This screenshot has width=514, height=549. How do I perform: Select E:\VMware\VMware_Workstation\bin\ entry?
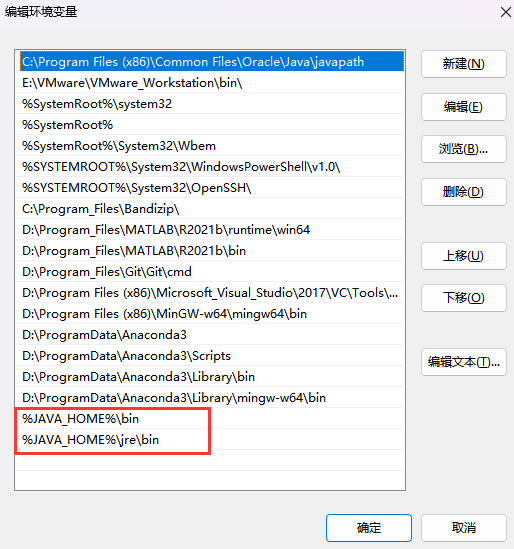click(210, 83)
